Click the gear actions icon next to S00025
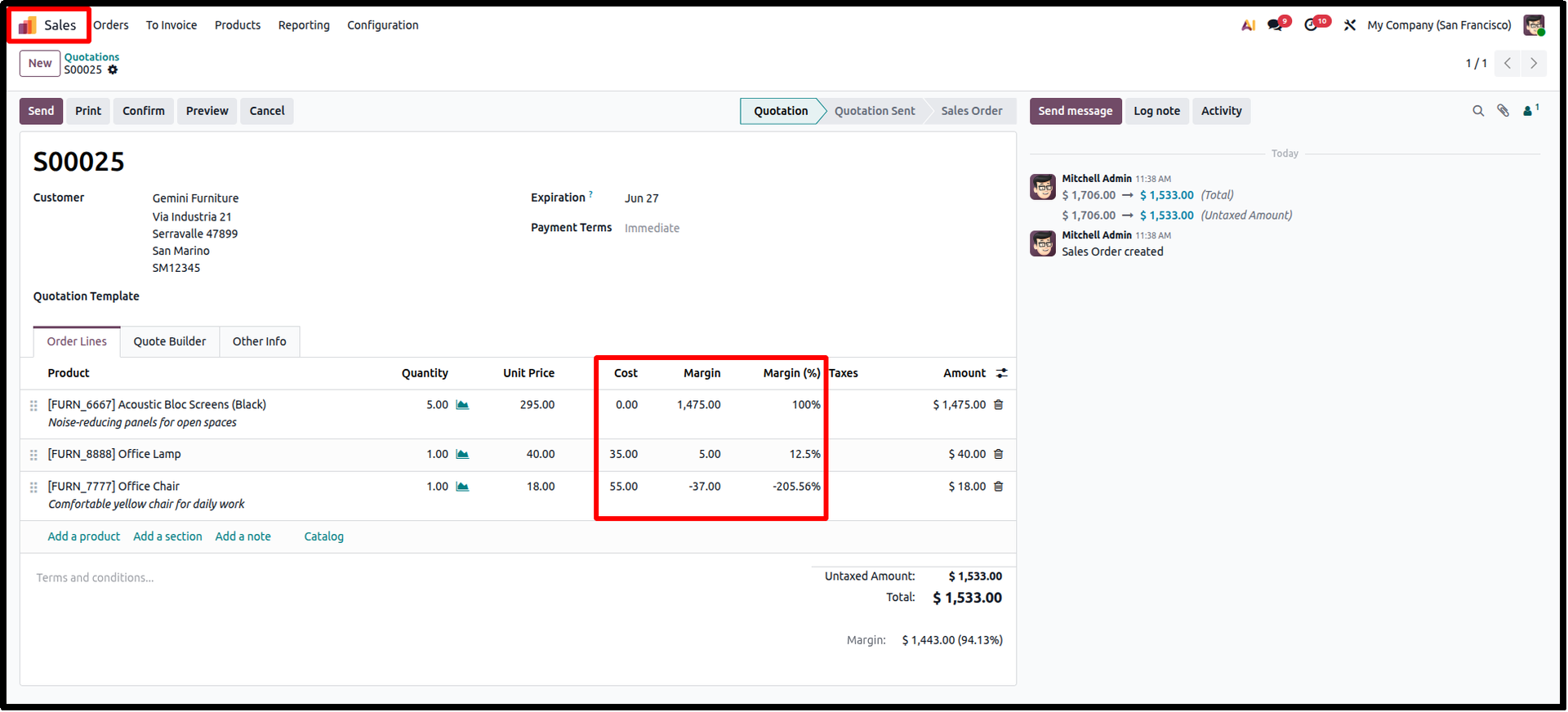1568x712 pixels. [x=113, y=70]
